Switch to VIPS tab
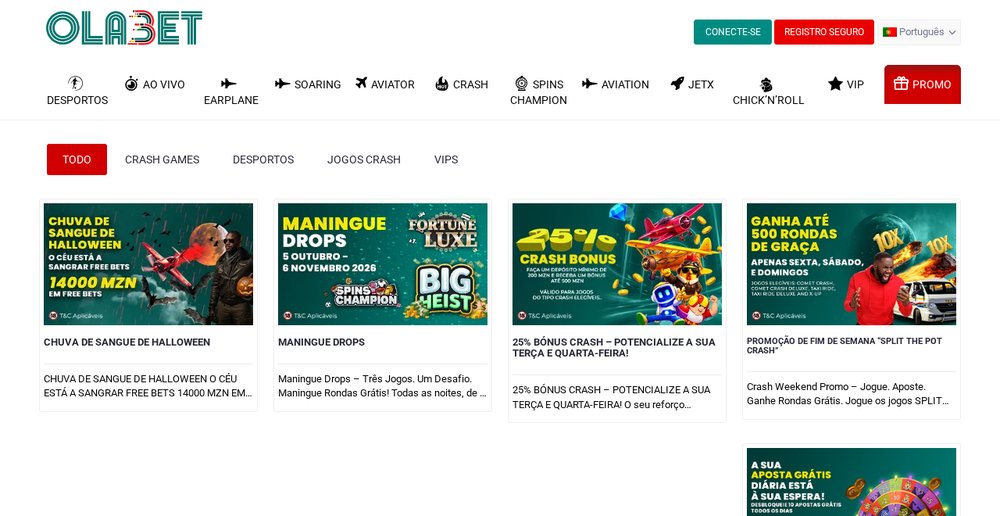 pos(446,159)
